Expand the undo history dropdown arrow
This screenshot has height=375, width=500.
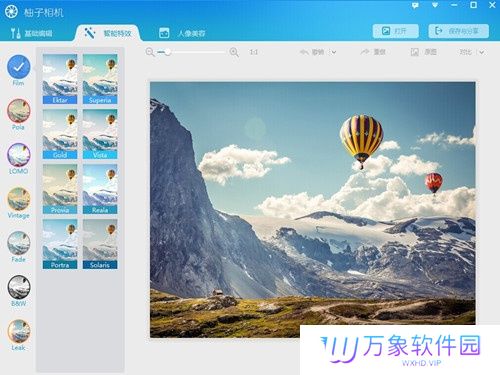point(334,52)
